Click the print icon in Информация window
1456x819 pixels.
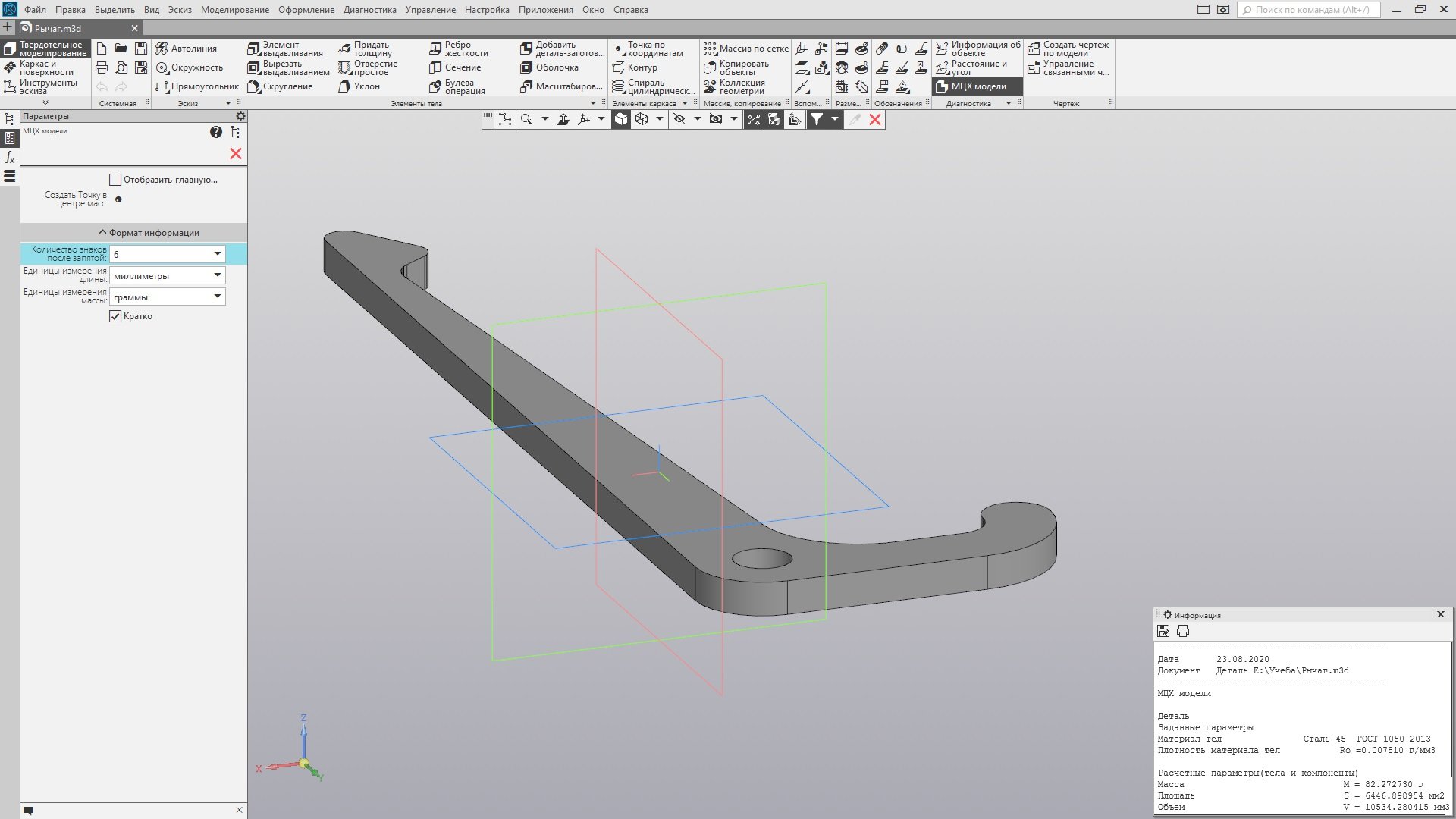tap(1183, 631)
